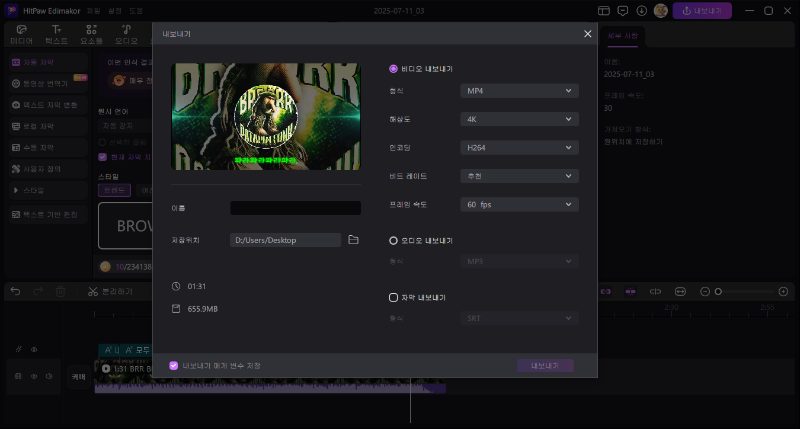Click the D:/Users/Desktop save path field
Viewport: 800px width, 429px height.
tap(285, 240)
